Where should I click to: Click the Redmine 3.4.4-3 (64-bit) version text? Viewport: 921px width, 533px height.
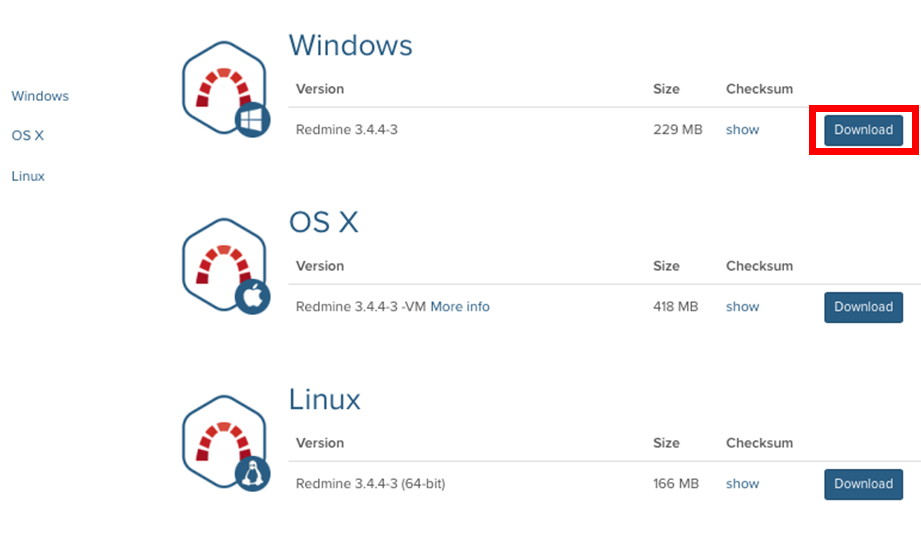pos(370,484)
